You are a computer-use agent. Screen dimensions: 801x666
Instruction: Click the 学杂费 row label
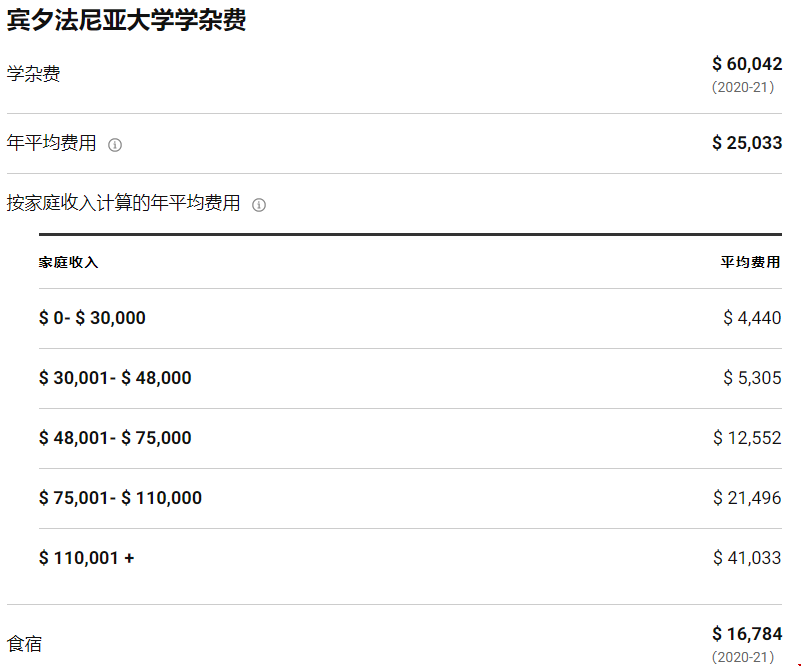(x=33, y=74)
